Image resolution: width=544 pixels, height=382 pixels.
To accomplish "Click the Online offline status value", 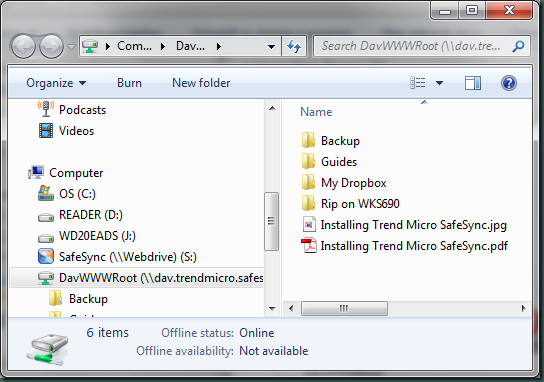I will tap(257, 333).
